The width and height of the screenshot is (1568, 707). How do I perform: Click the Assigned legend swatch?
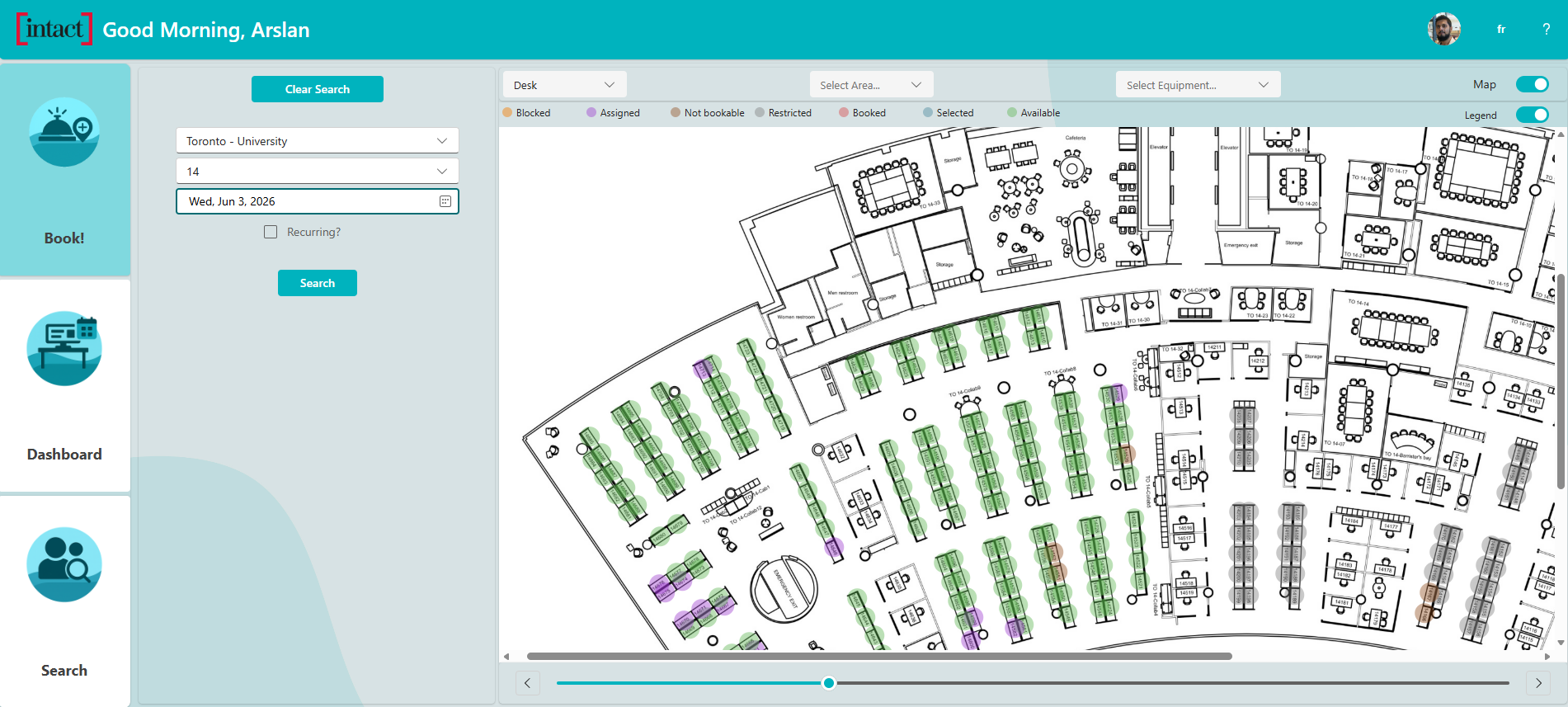[x=591, y=112]
